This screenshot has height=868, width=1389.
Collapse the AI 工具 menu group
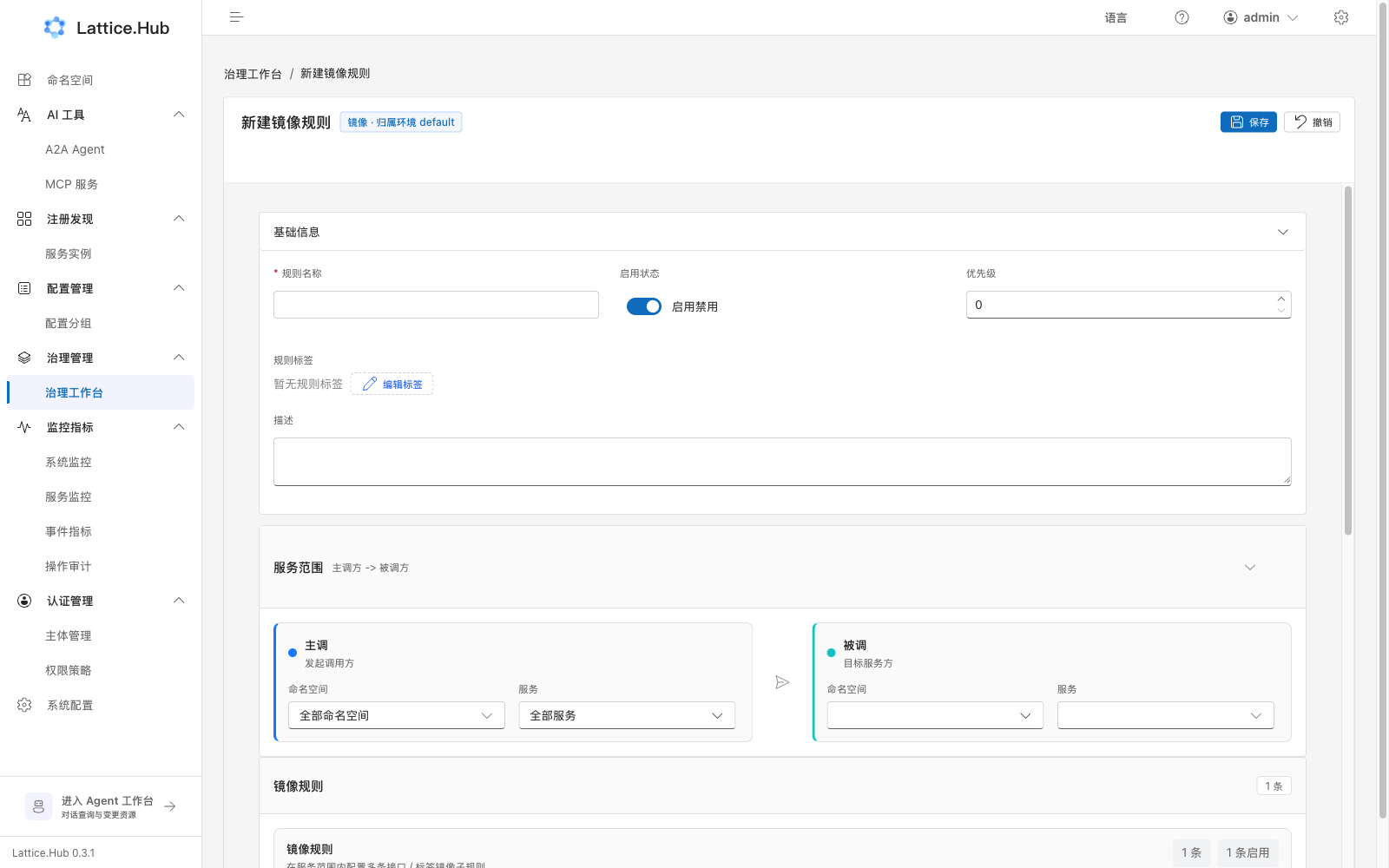click(179, 115)
